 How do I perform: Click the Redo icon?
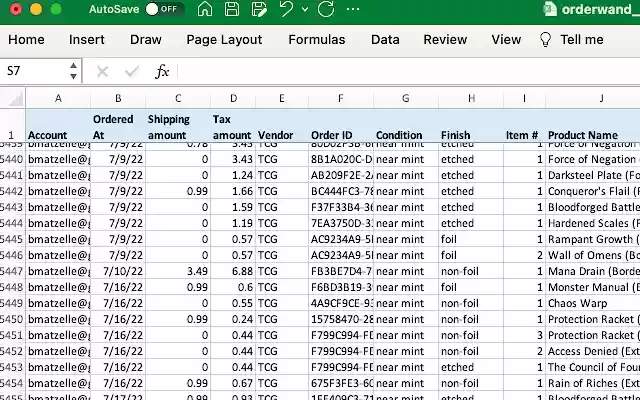tap(326, 9)
